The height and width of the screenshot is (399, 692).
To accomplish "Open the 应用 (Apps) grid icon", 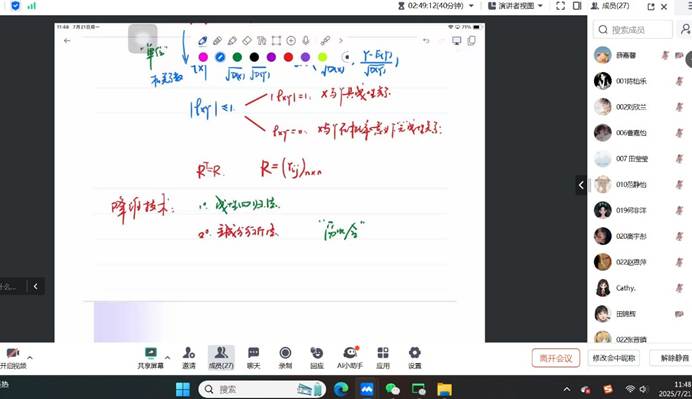I will click(x=383, y=357).
